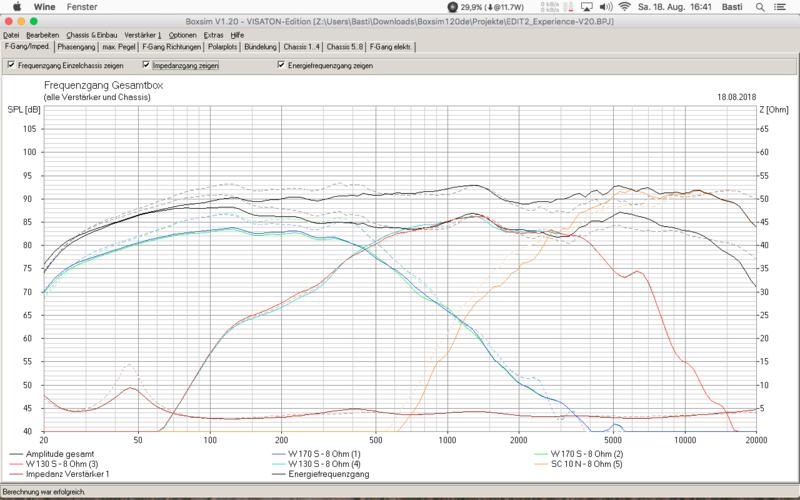Open the Datei menu
The height and width of the screenshot is (500, 800).
coord(12,34)
